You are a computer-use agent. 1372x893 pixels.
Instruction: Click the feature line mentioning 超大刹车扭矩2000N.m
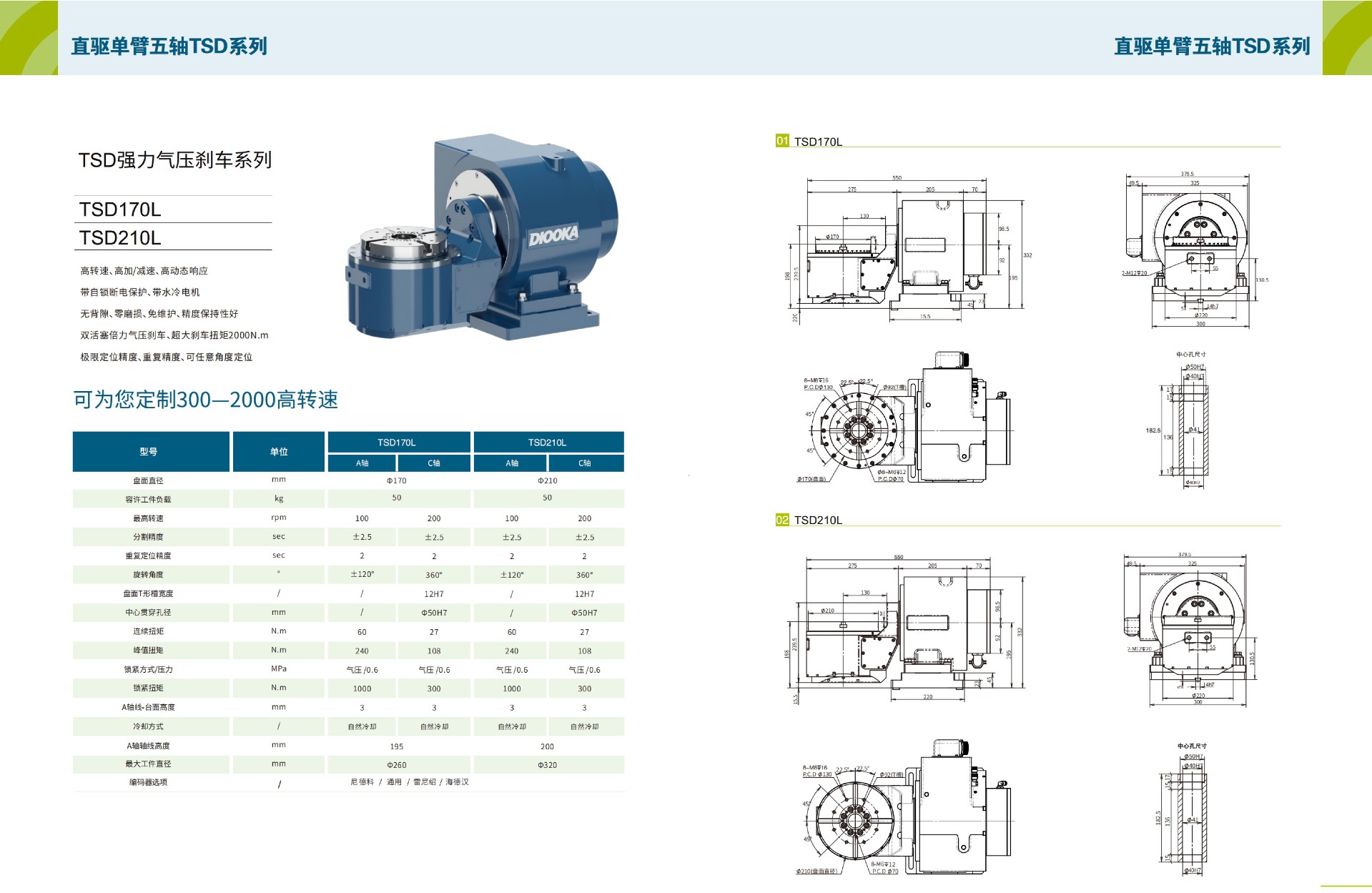(x=174, y=335)
